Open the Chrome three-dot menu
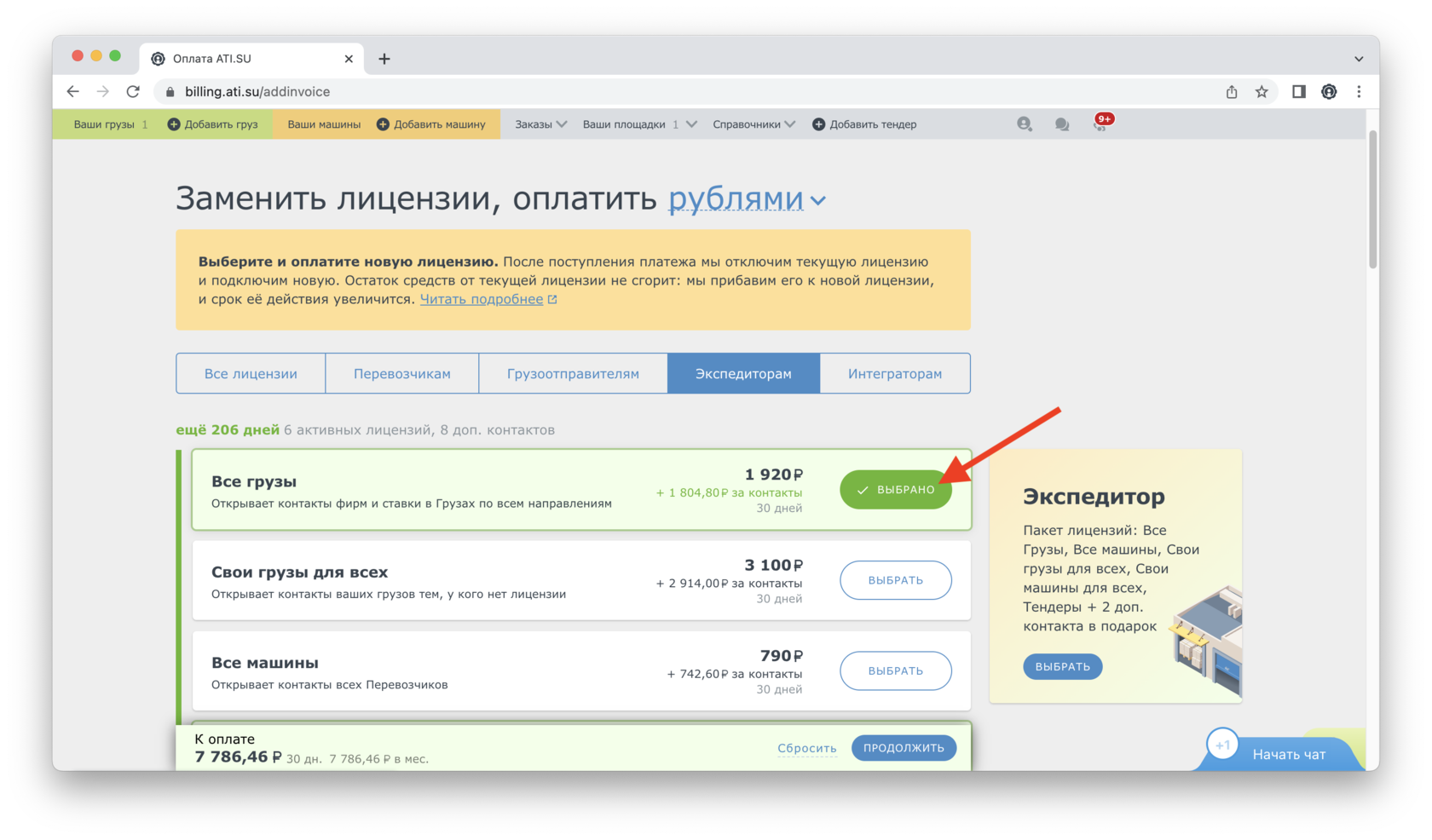This screenshot has height=840, width=1432. 1359,91
